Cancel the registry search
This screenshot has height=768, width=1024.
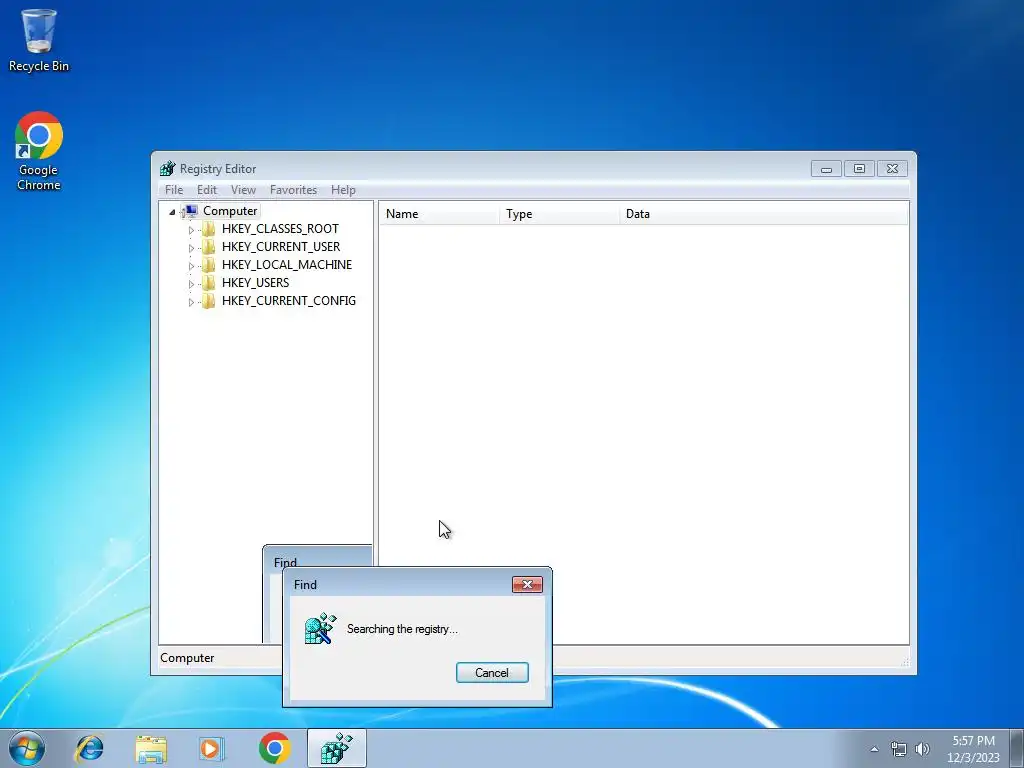[492, 673]
